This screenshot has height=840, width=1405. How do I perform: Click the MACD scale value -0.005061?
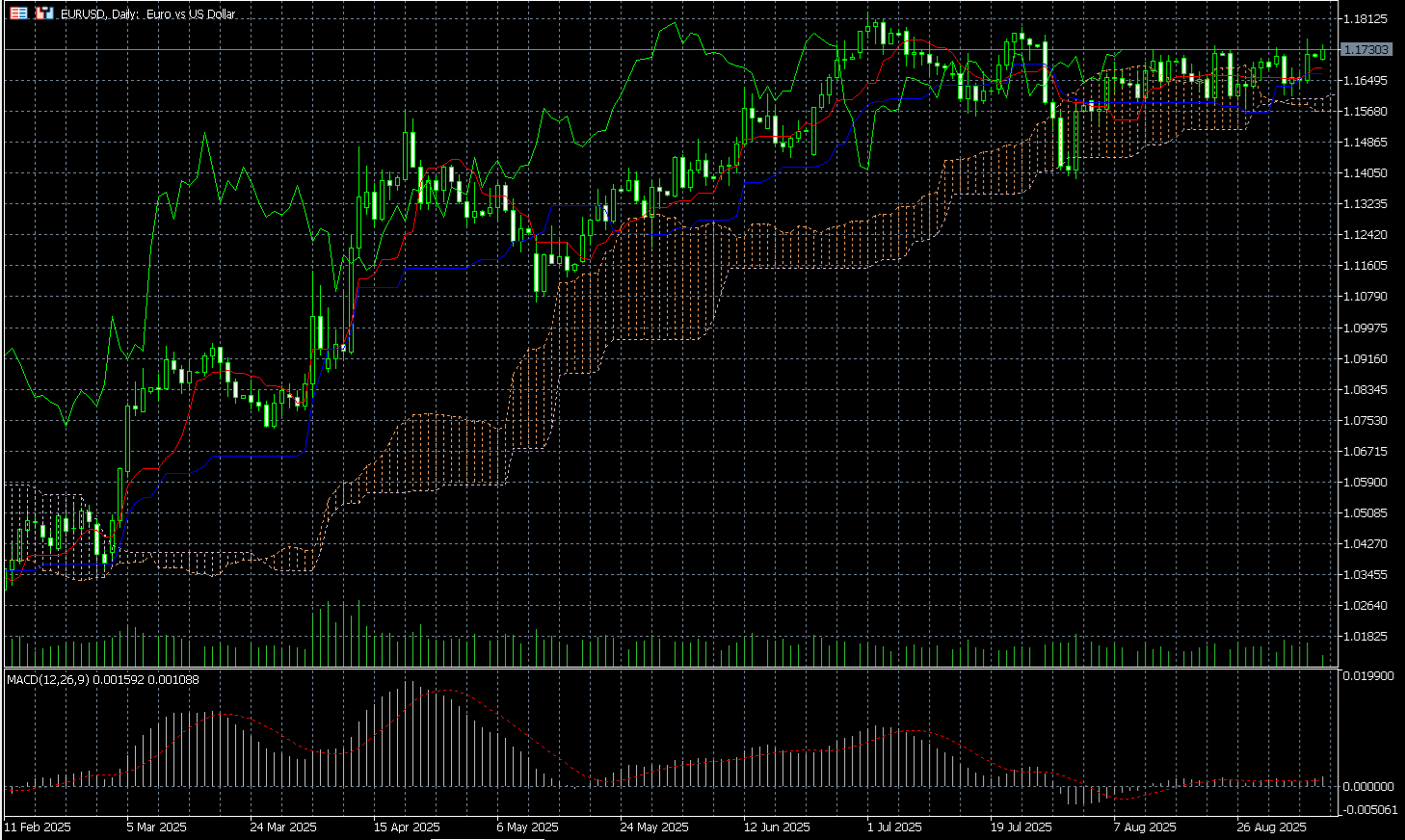[x=1369, y=810]
